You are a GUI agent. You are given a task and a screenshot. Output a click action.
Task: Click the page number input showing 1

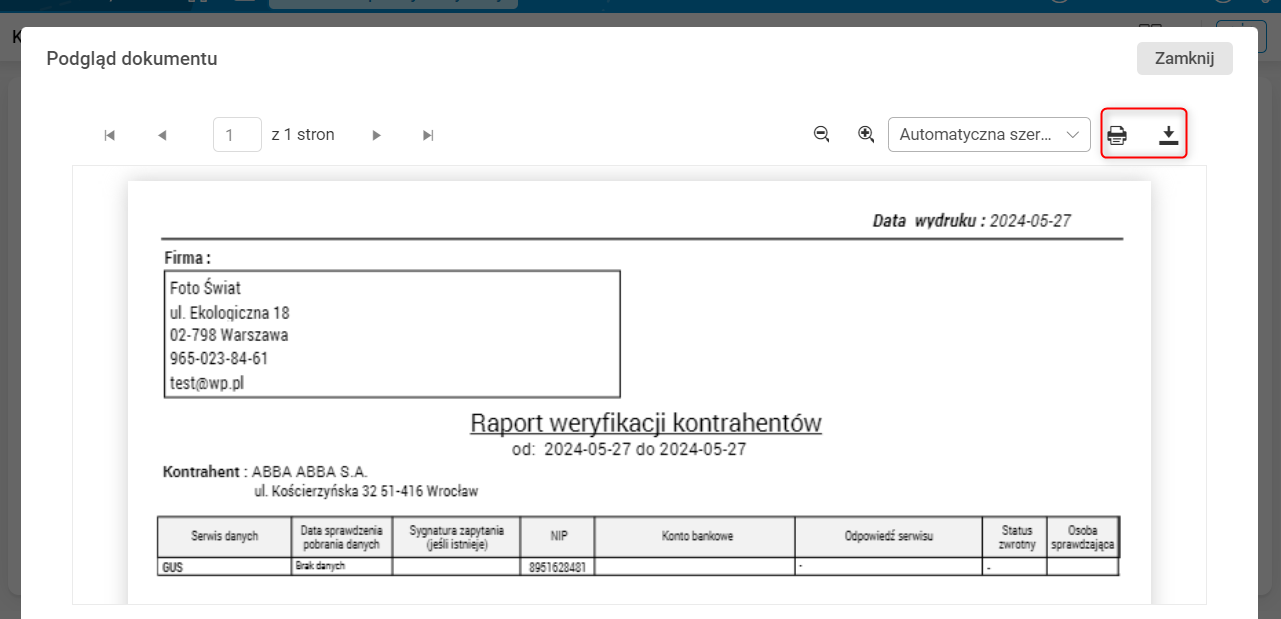[237, 134]
